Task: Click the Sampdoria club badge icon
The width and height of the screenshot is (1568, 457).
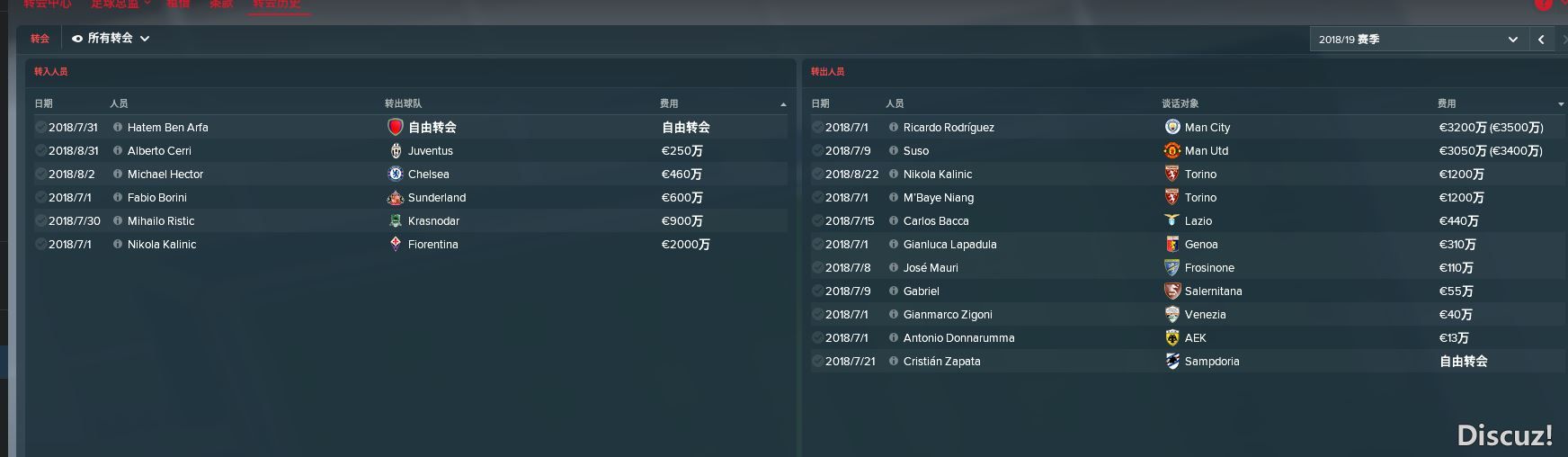Action: tap(1172, 361)
